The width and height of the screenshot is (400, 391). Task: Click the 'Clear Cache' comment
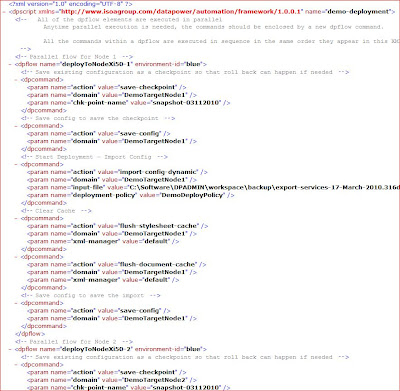55,211
